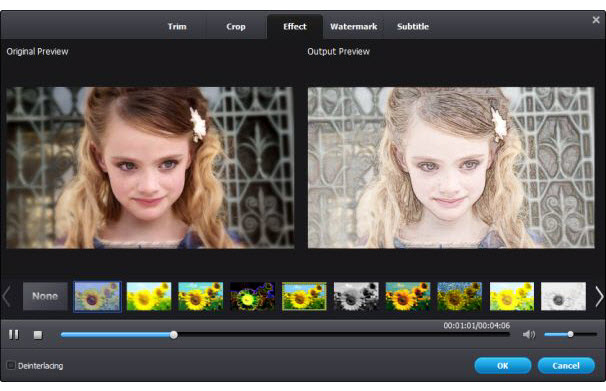Go to the Watermark tab

coord(354,27)
